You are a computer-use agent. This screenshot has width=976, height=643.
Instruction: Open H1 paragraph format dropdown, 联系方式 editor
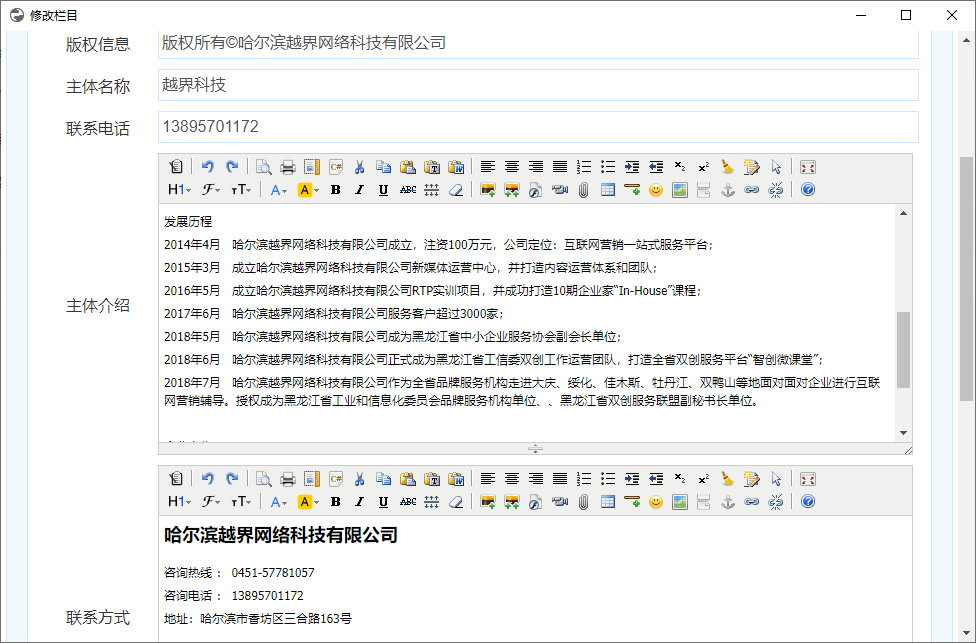coord(179,502)
